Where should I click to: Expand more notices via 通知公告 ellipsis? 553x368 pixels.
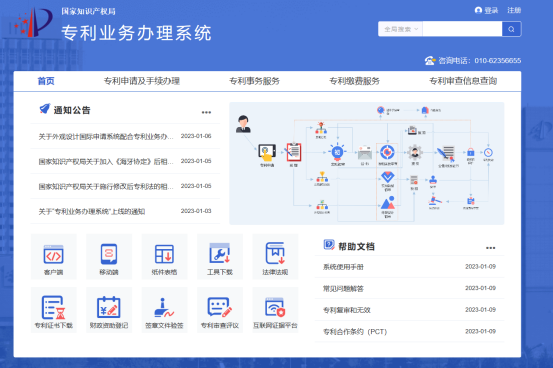(206, 113)
